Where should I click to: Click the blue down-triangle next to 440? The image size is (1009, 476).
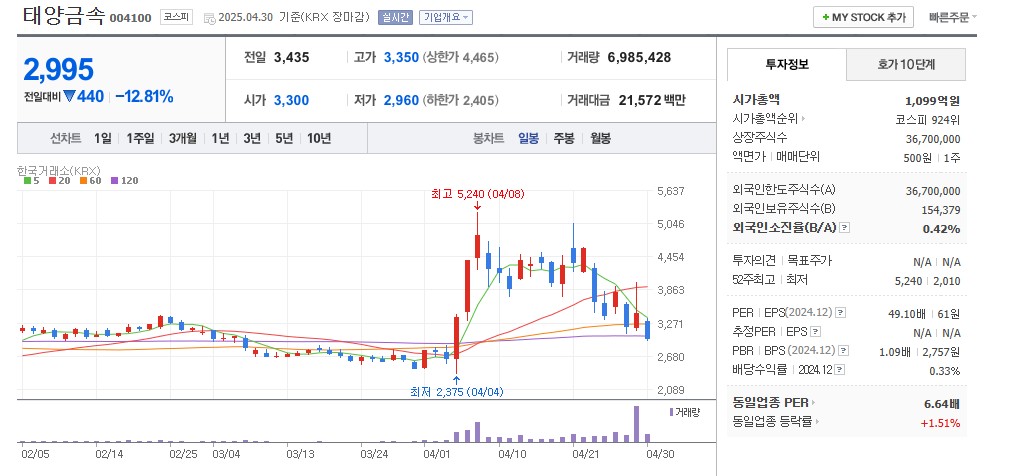(x=69, y=96)
